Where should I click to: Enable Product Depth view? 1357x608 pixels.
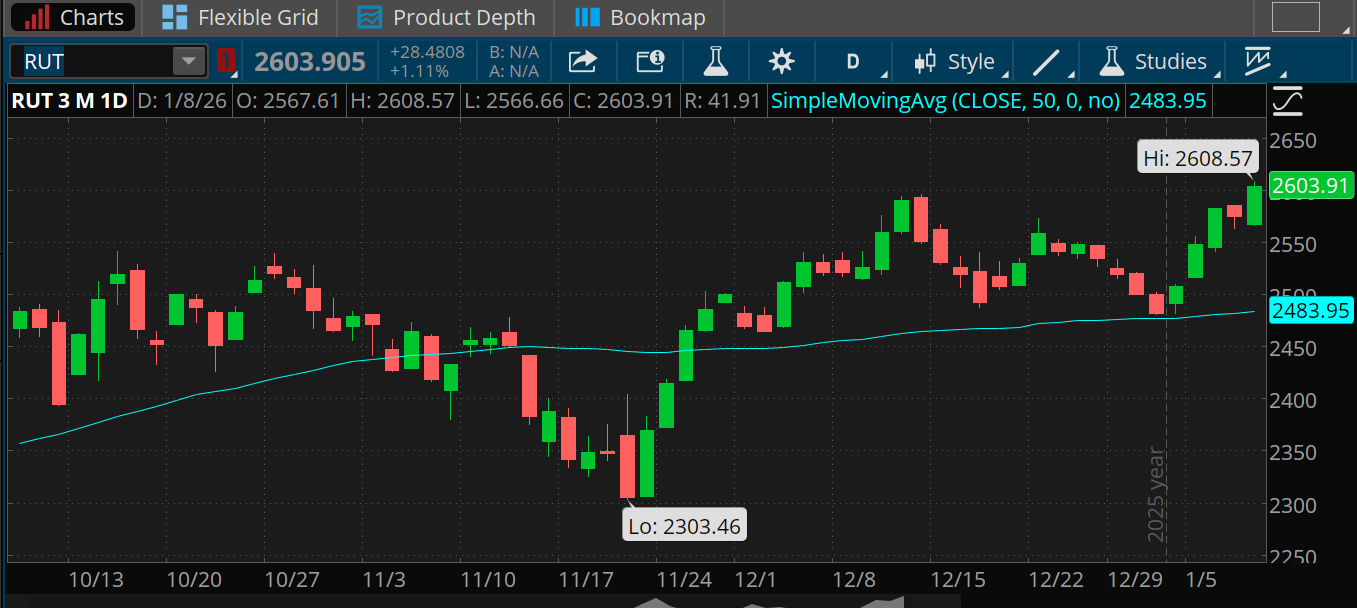(x=445, y=17)
